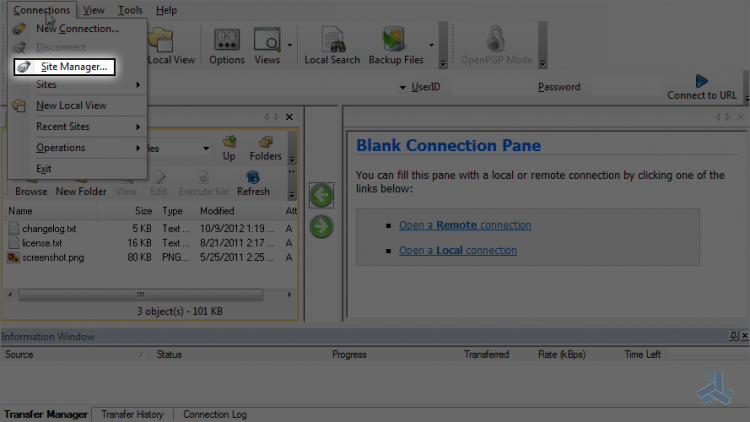Click the transfer right green arrow
Image resolution: width=750 pixels, height=422 pixels.
[x=321, y=227]
